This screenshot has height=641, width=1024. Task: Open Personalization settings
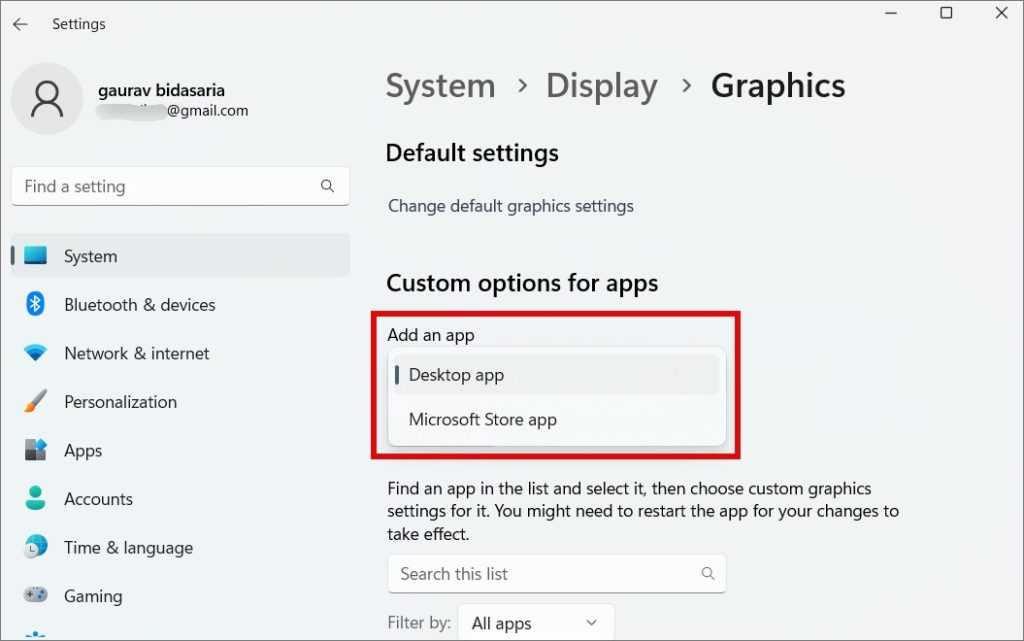click(x=181, y=401)
